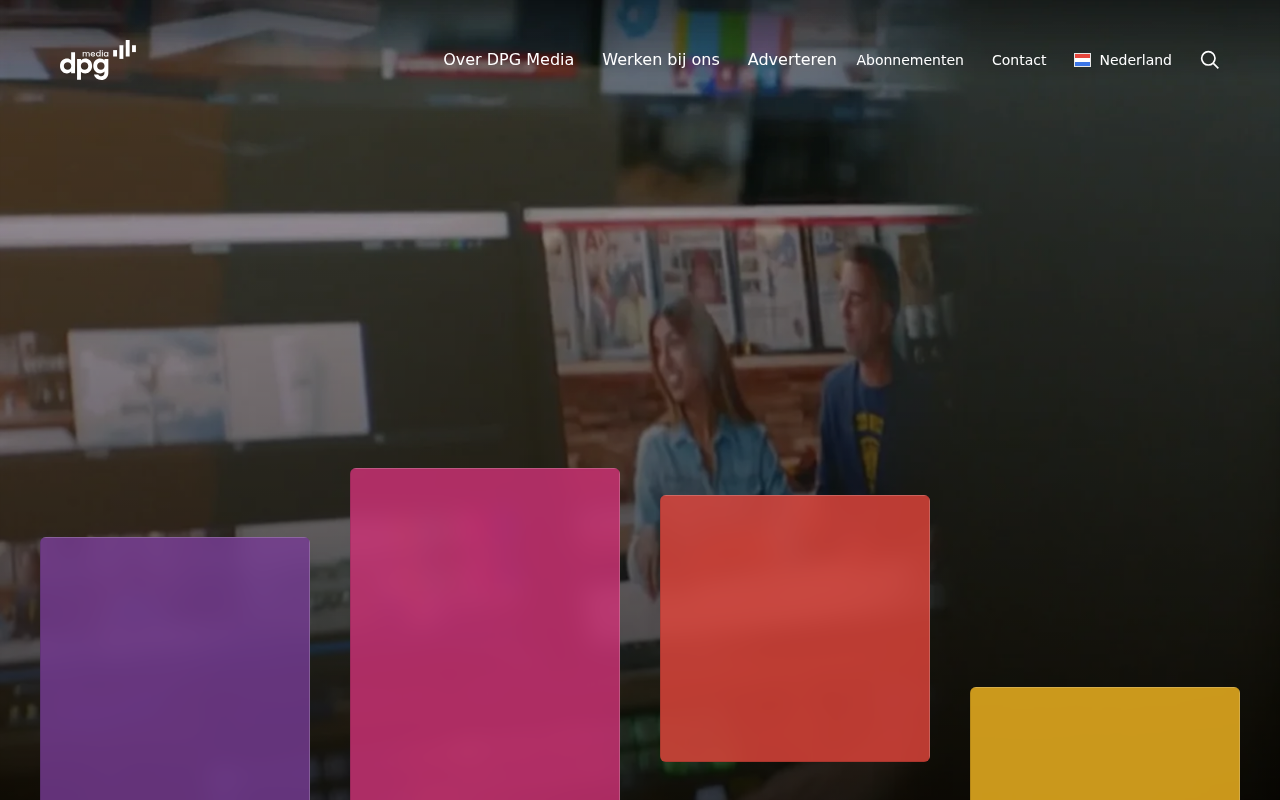Click the small "media" text in the logo
1280x800 pixels.
96,53
